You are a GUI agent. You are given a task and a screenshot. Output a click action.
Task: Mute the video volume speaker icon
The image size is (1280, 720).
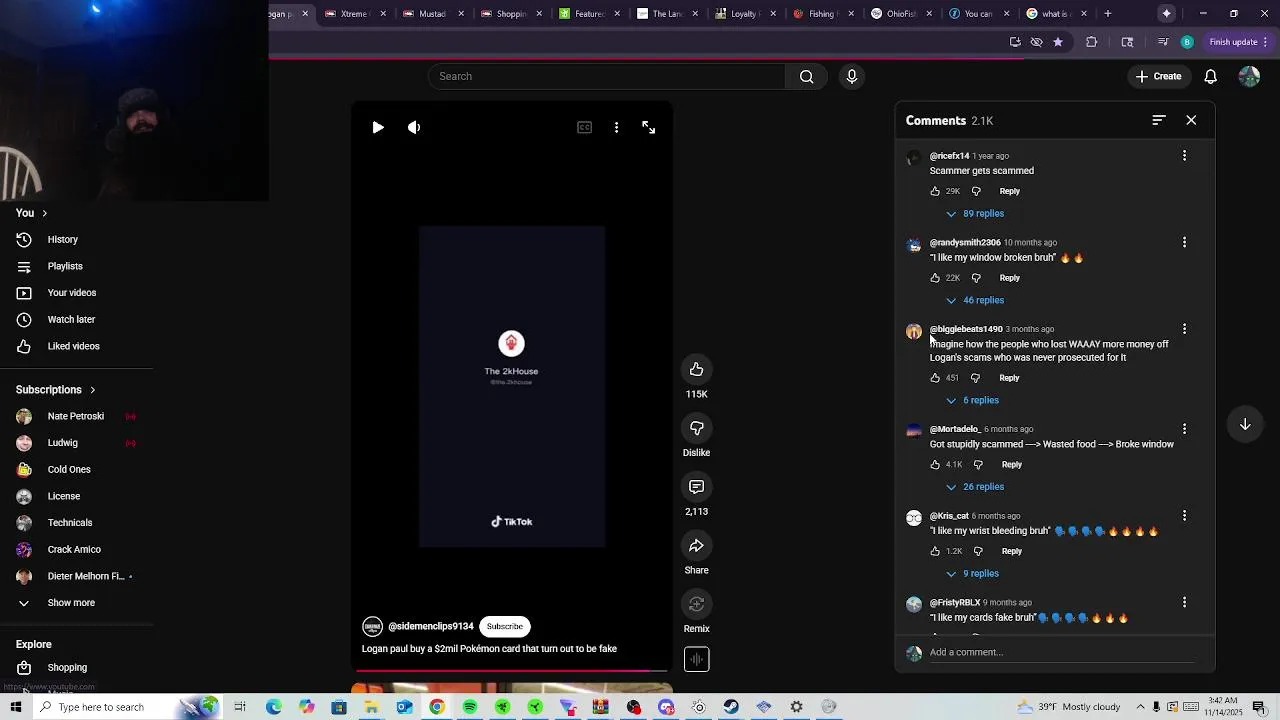tap(414, 127)
